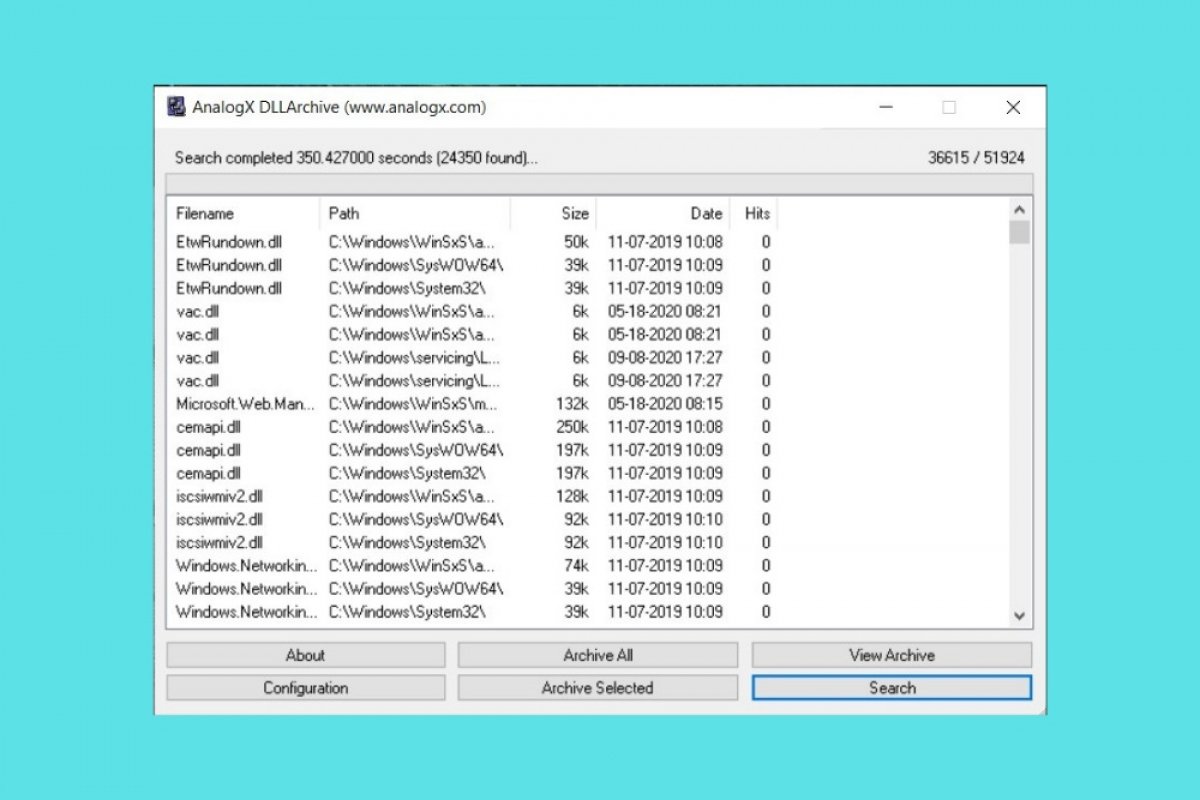The height and width of the screenshot is (800, 1200).
Task: Click the scrollbar up arrow in file list
Action: pos(1020,210)
